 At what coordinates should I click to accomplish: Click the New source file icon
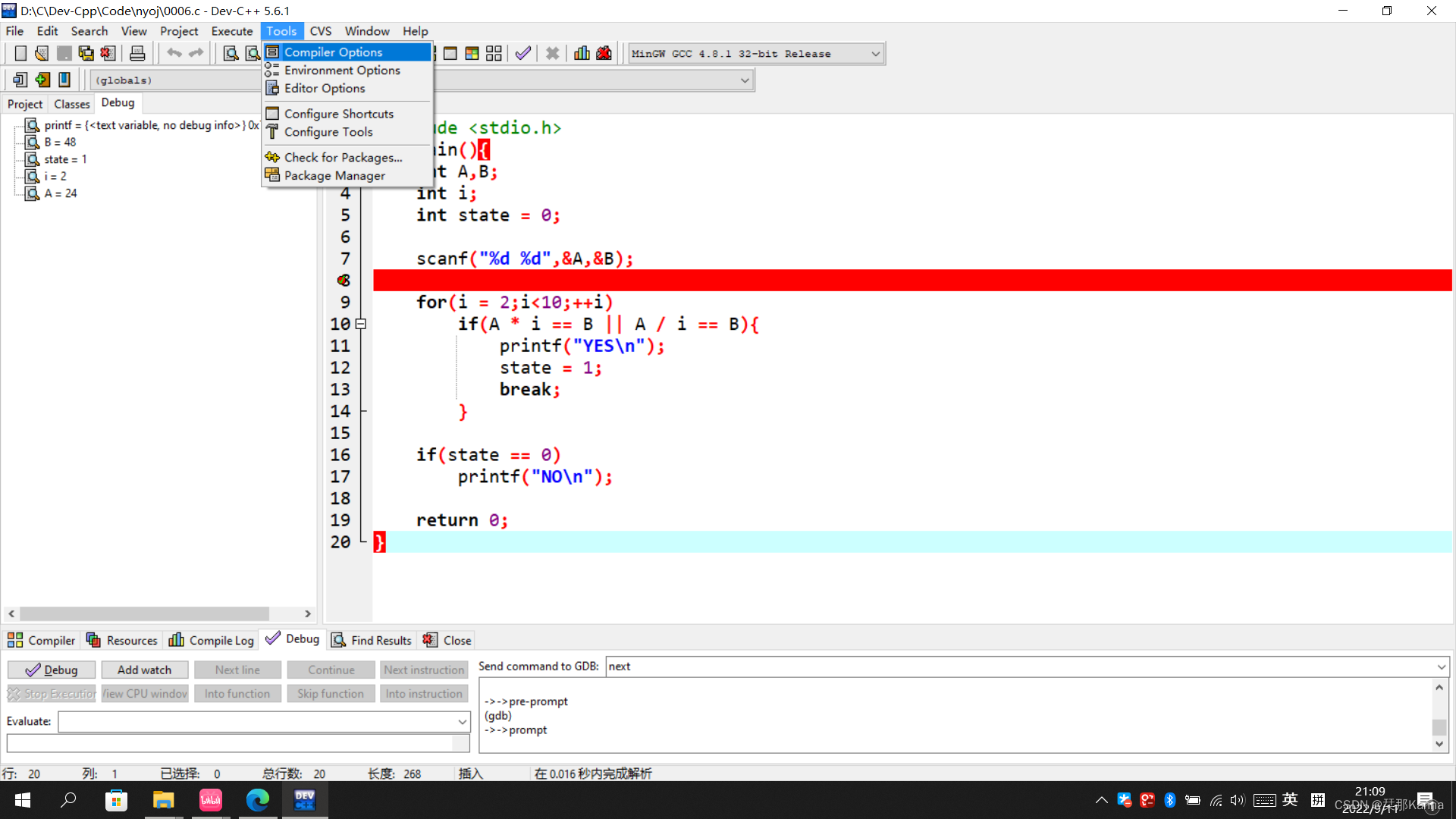(20, 53)
